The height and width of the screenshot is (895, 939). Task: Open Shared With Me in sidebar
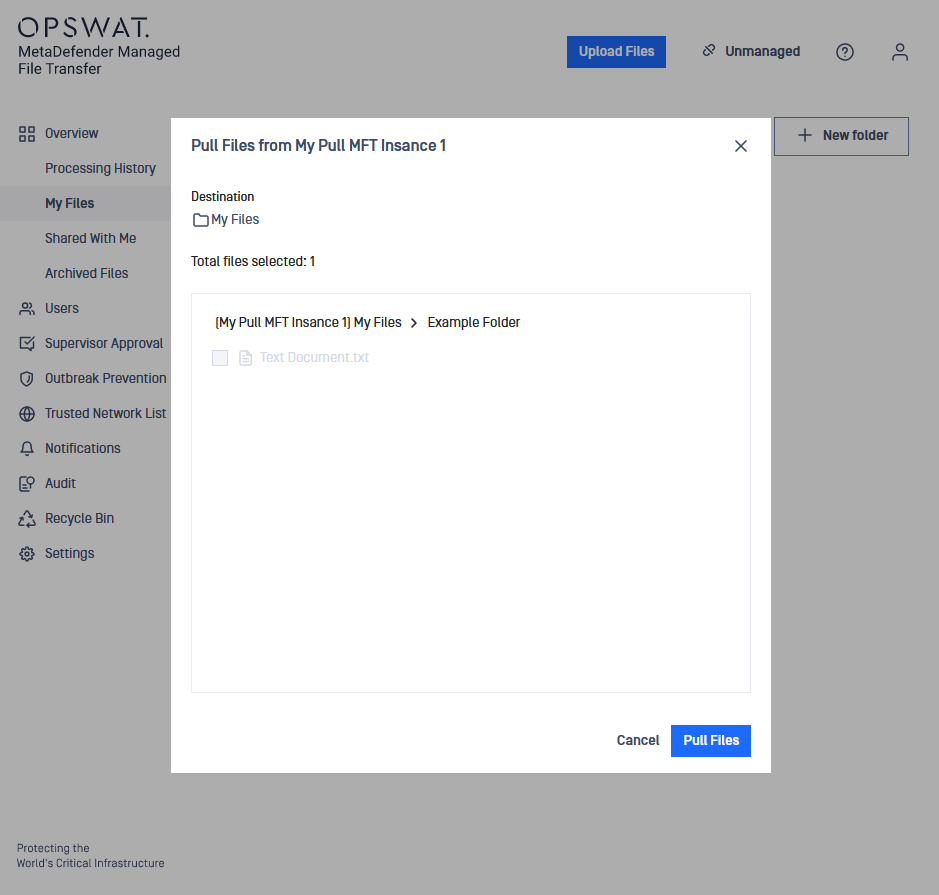(x=90, y=238)
